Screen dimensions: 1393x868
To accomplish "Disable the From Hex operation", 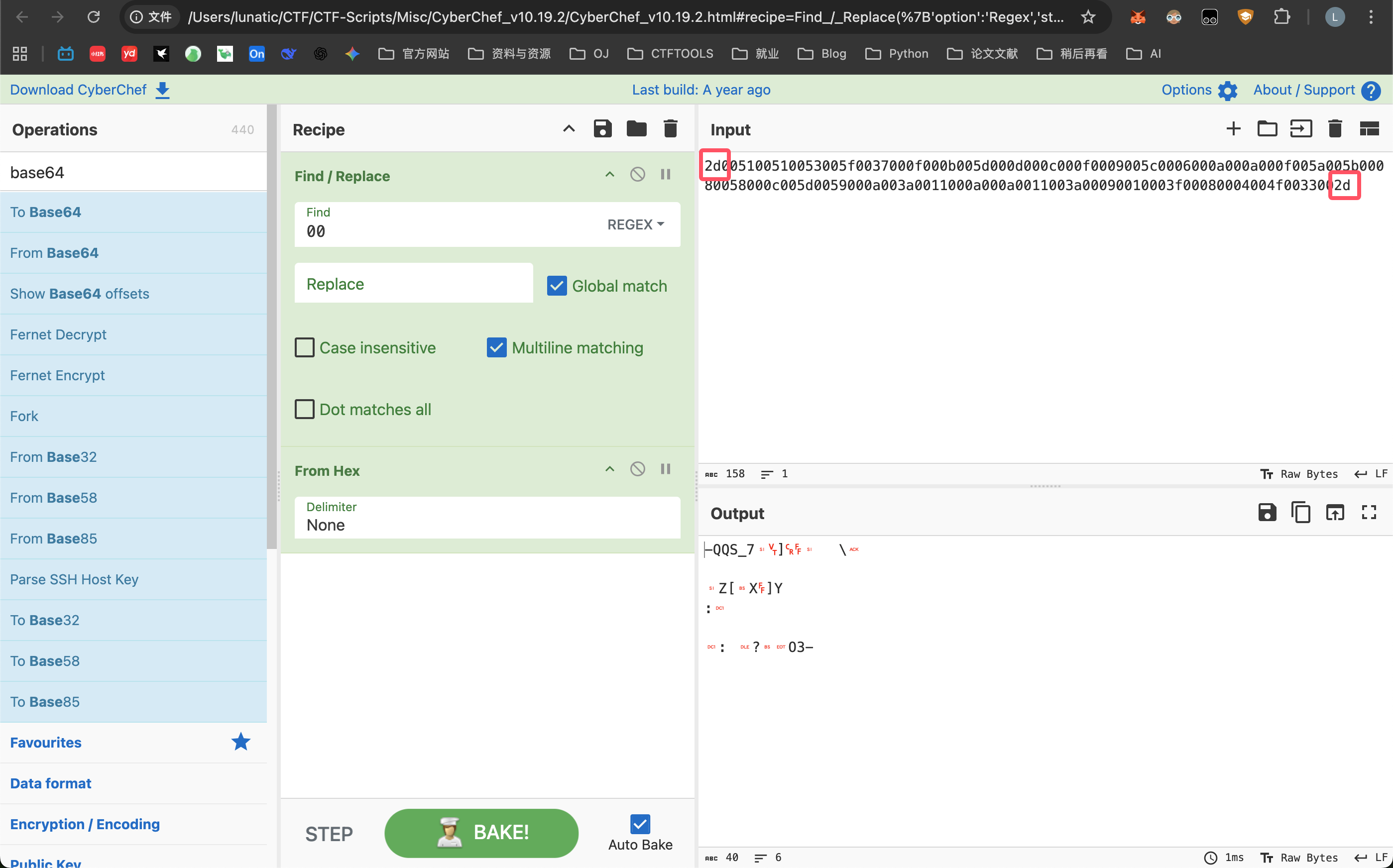I will 637,469.
